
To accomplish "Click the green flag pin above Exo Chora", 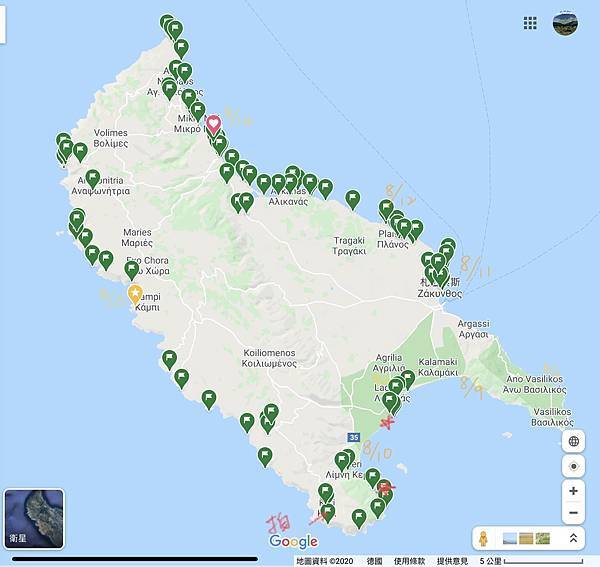I will [x=132, y=270].
